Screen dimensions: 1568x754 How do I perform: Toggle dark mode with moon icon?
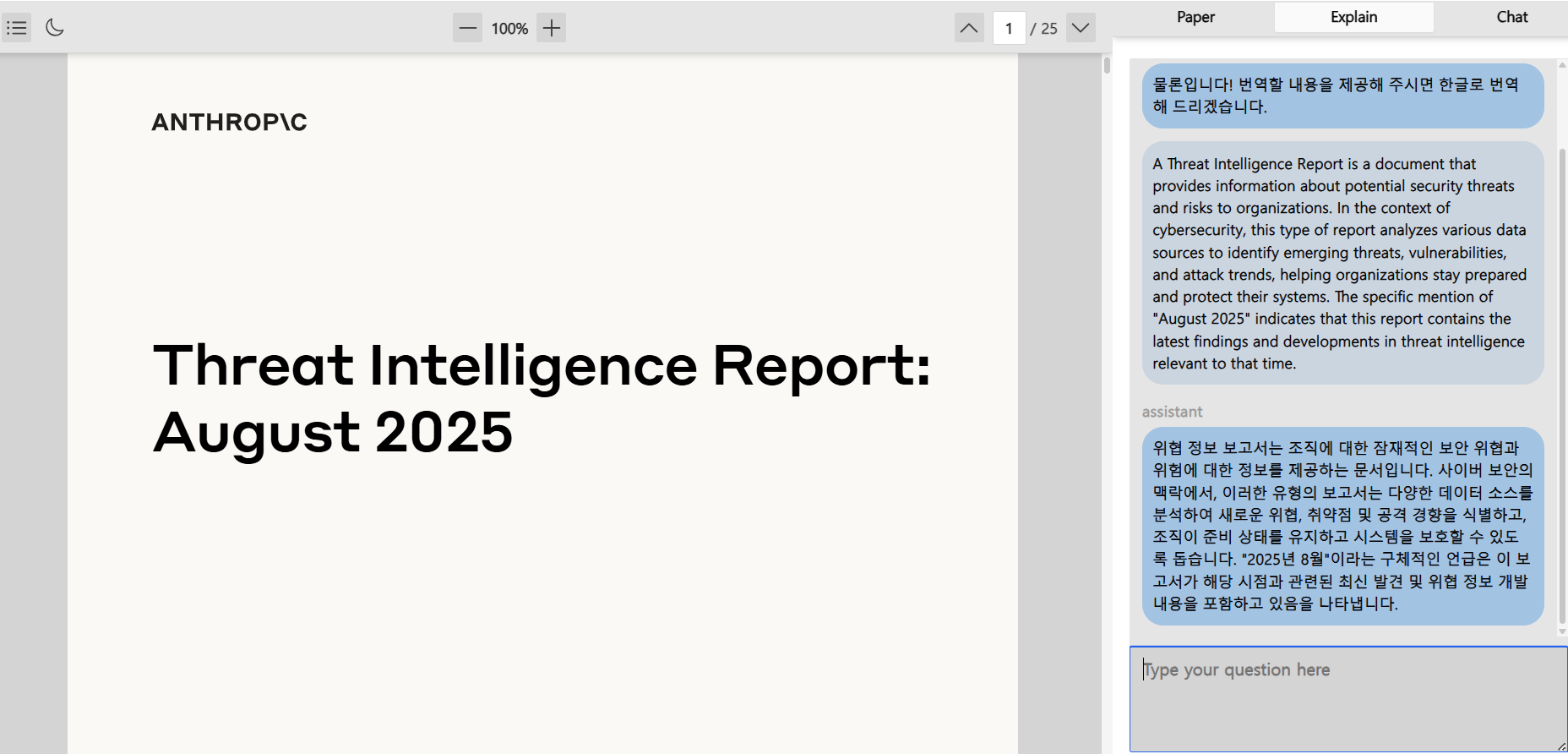(55, 28)
